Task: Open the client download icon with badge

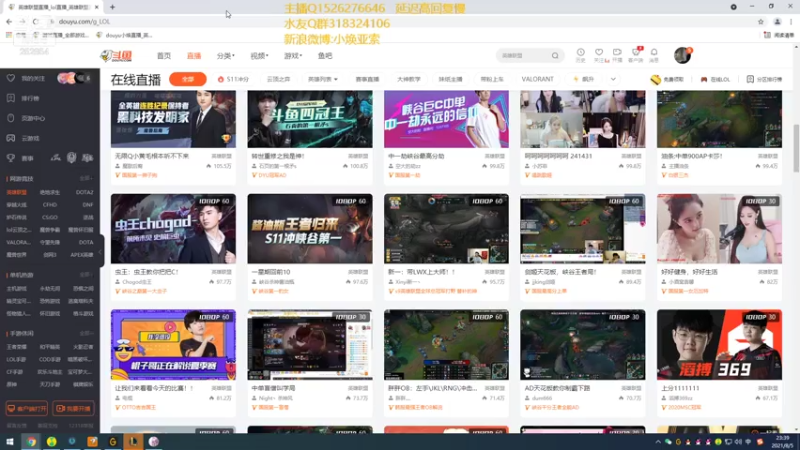Action: click(636, 53)
